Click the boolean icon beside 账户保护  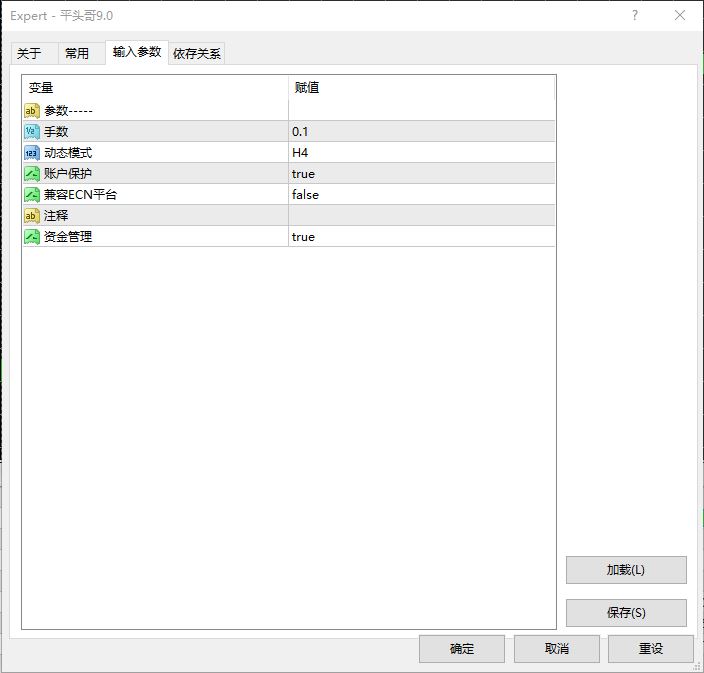click(x=31, y=174)
